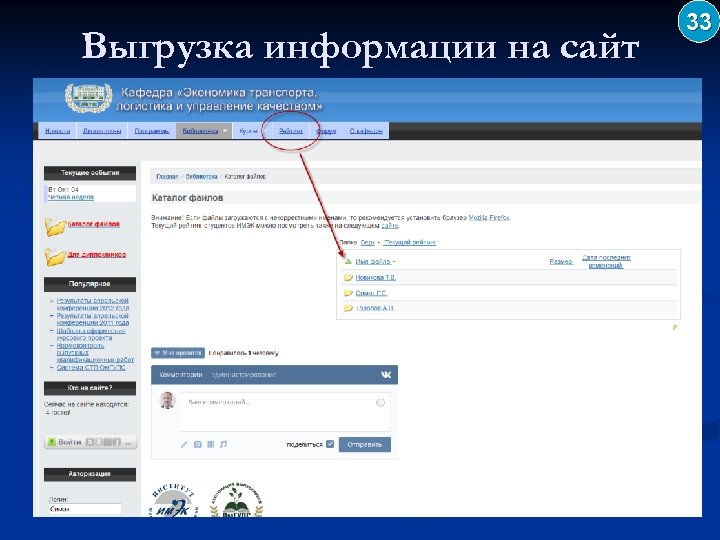Click the VK logo in the comments header
720x540 pixels.
[x=386, y=375]
